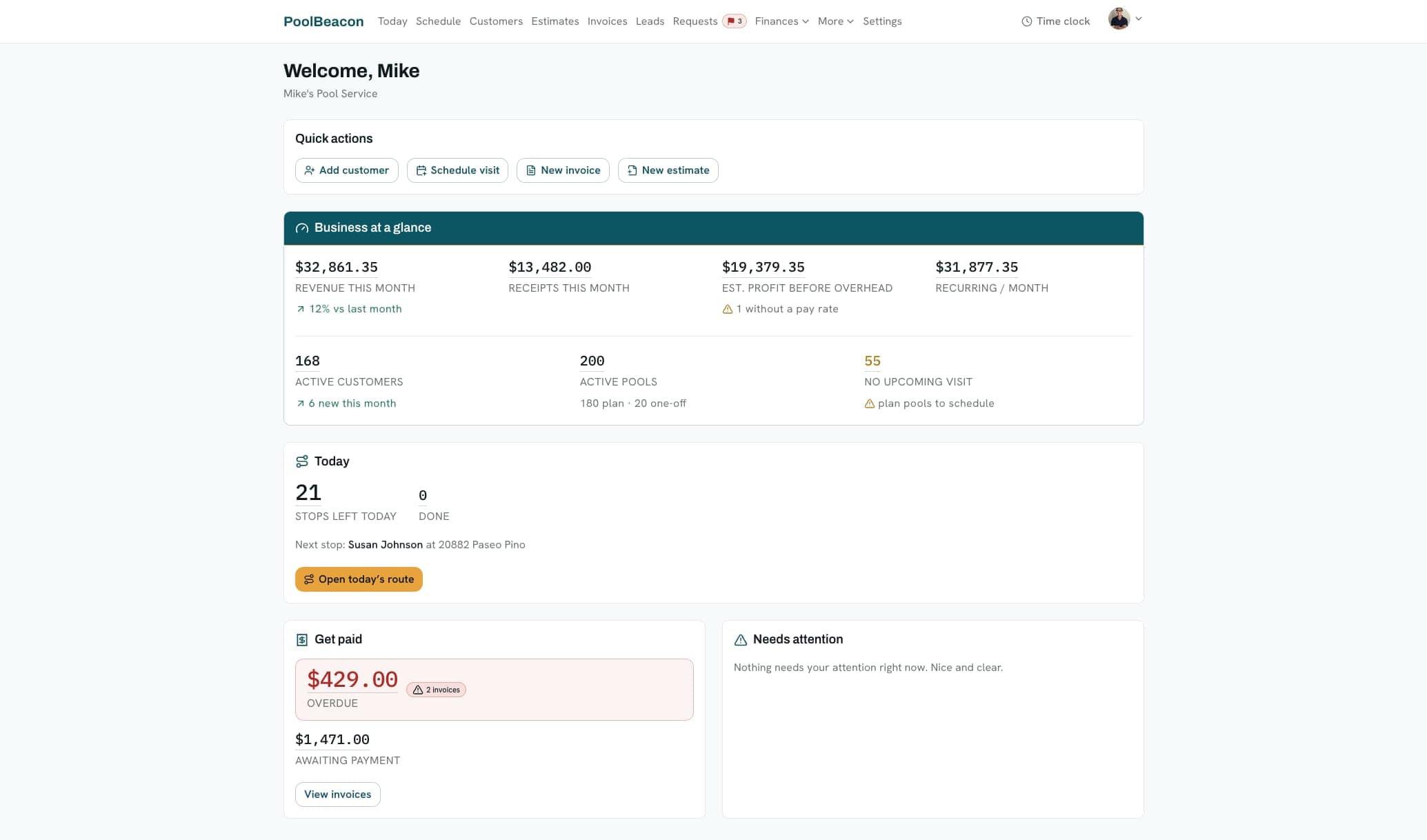Screen dimensions: 1427x840
Task: Navigate to Estimates
Action: pos(555,21)
